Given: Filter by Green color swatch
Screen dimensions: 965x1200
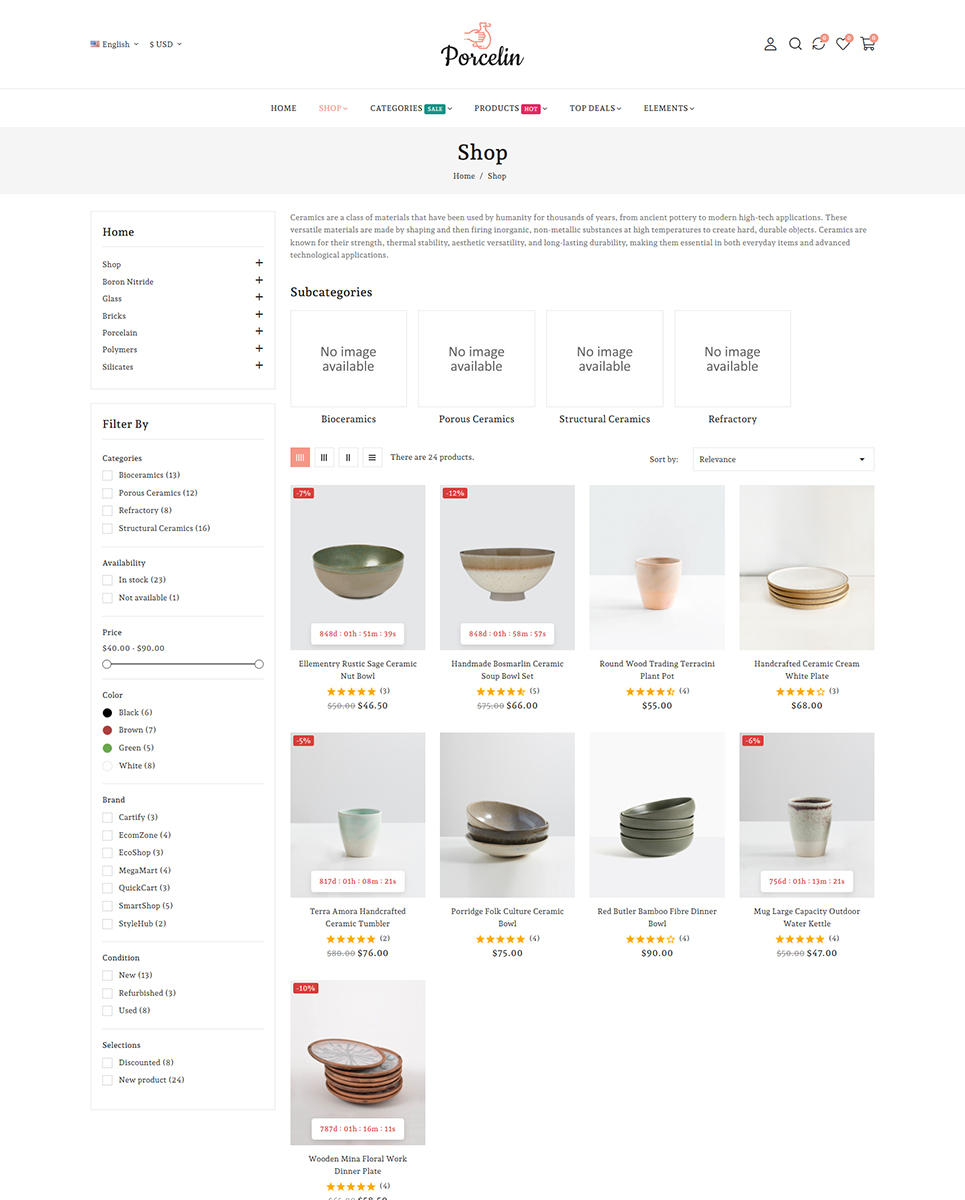Looking at the screenshot, I should tap(107, 748).
